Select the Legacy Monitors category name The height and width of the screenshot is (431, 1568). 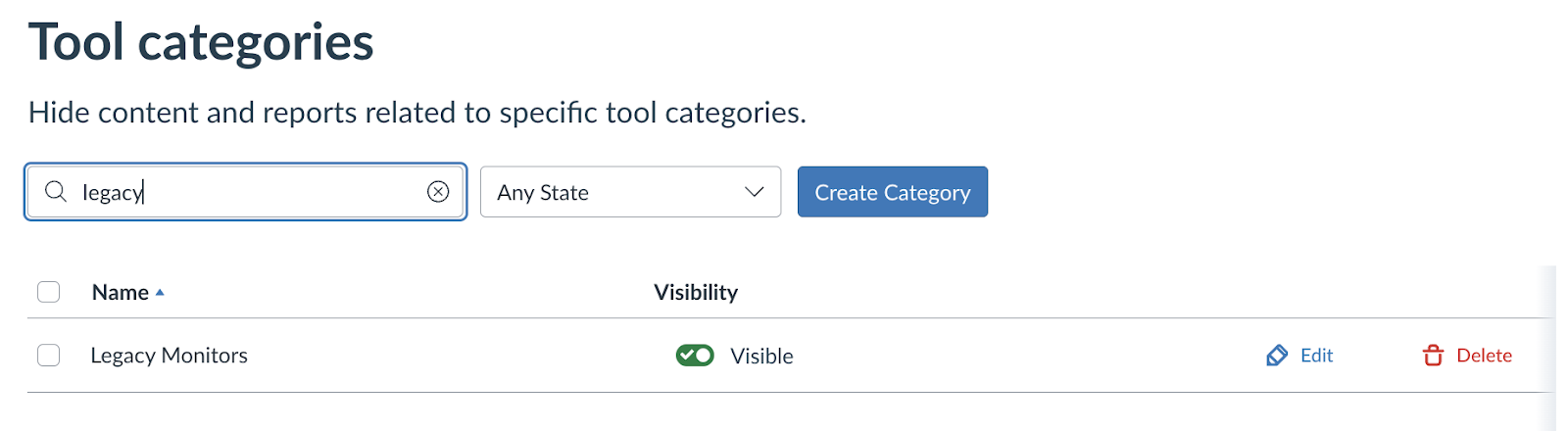[169, 356]
